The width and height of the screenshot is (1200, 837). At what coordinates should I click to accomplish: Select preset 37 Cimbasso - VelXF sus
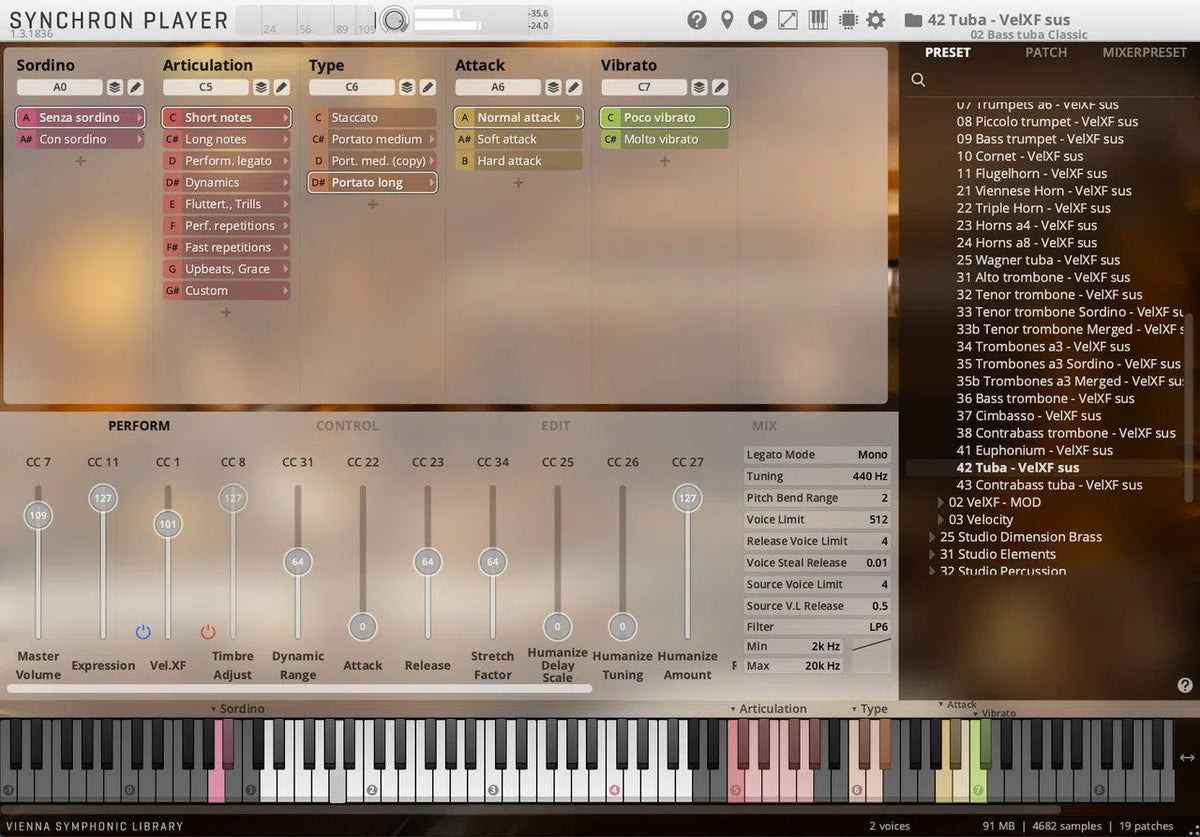[x=1028, y=416]
